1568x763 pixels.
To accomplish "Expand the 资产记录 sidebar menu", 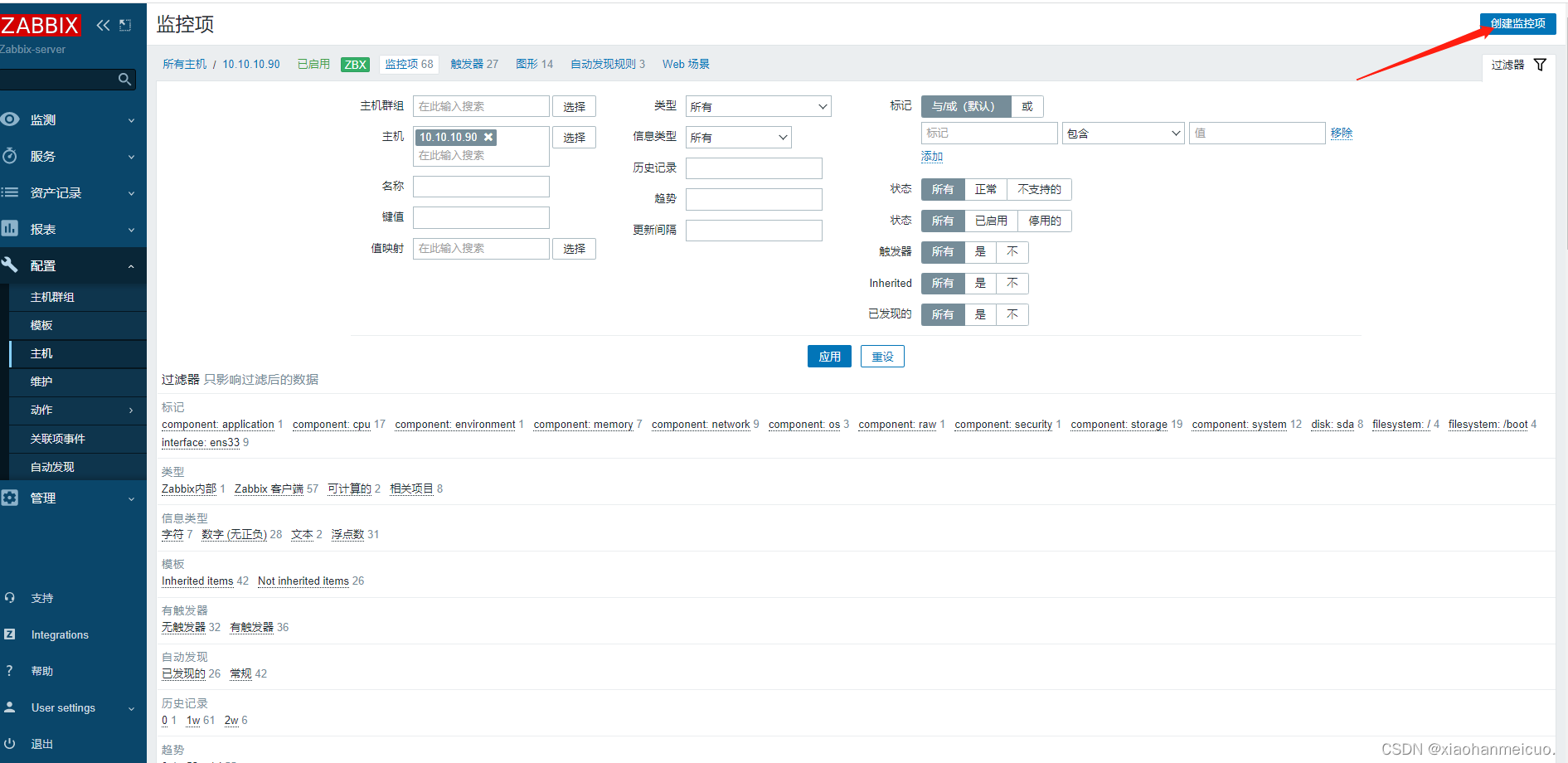I will pos(131,193).
